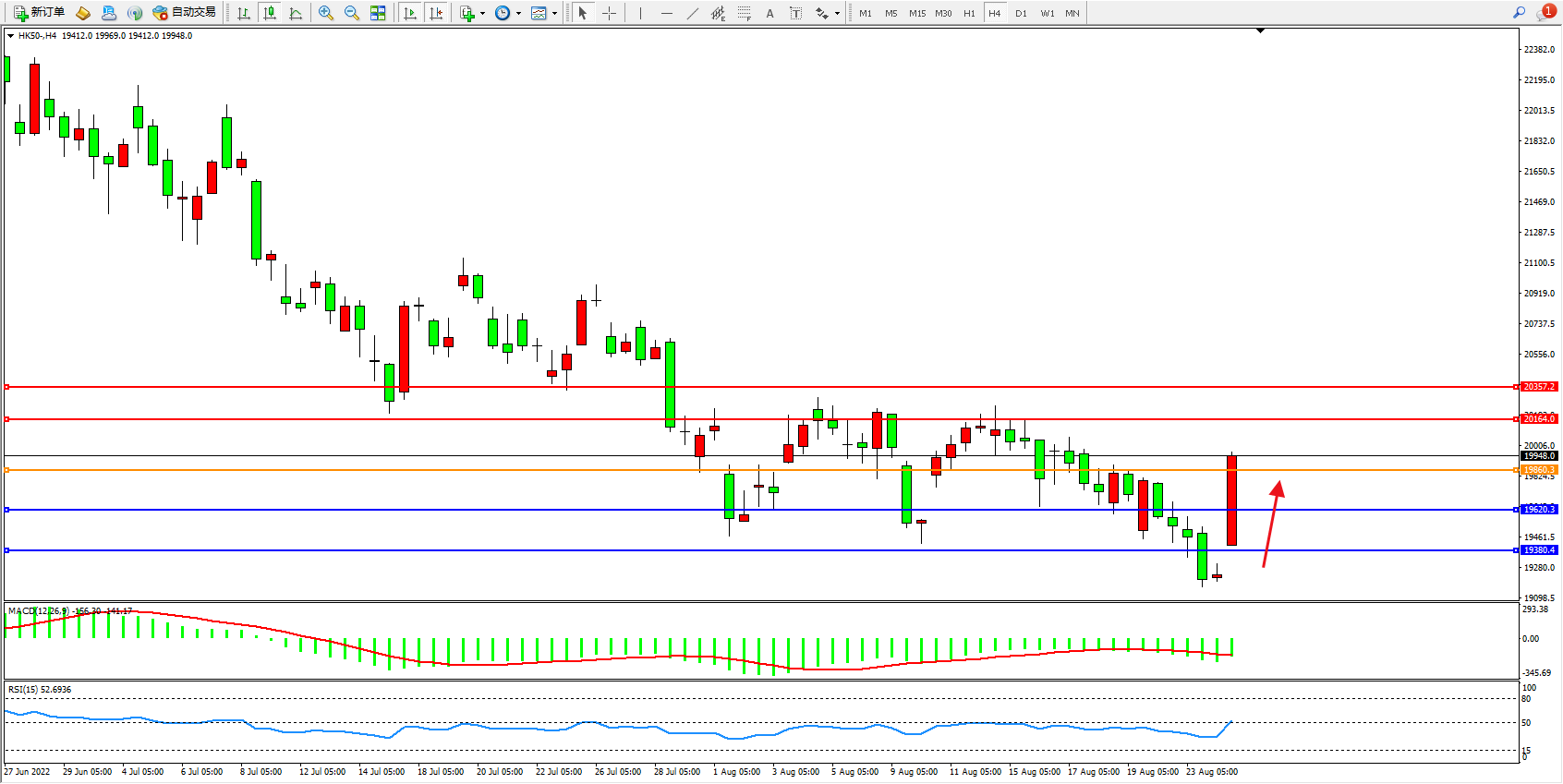Click the 新订单 new order button

point(39,13)
